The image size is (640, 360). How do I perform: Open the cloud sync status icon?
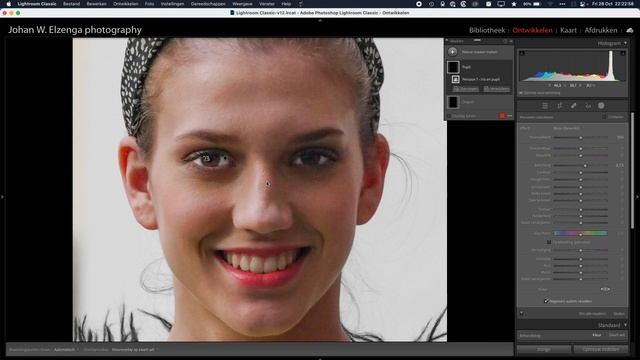pos(630,30)
